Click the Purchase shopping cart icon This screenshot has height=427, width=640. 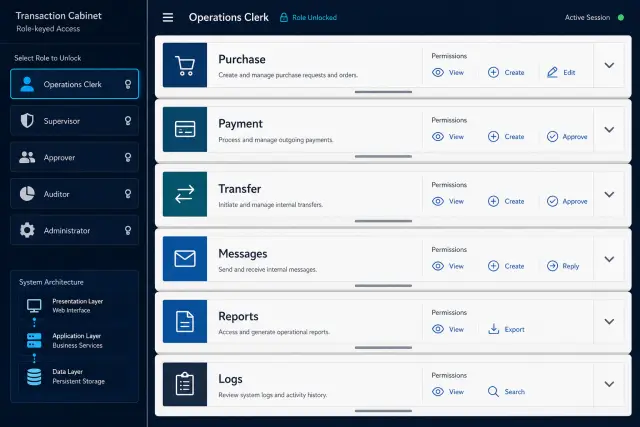pyautogui.click(x=185, y=65)
